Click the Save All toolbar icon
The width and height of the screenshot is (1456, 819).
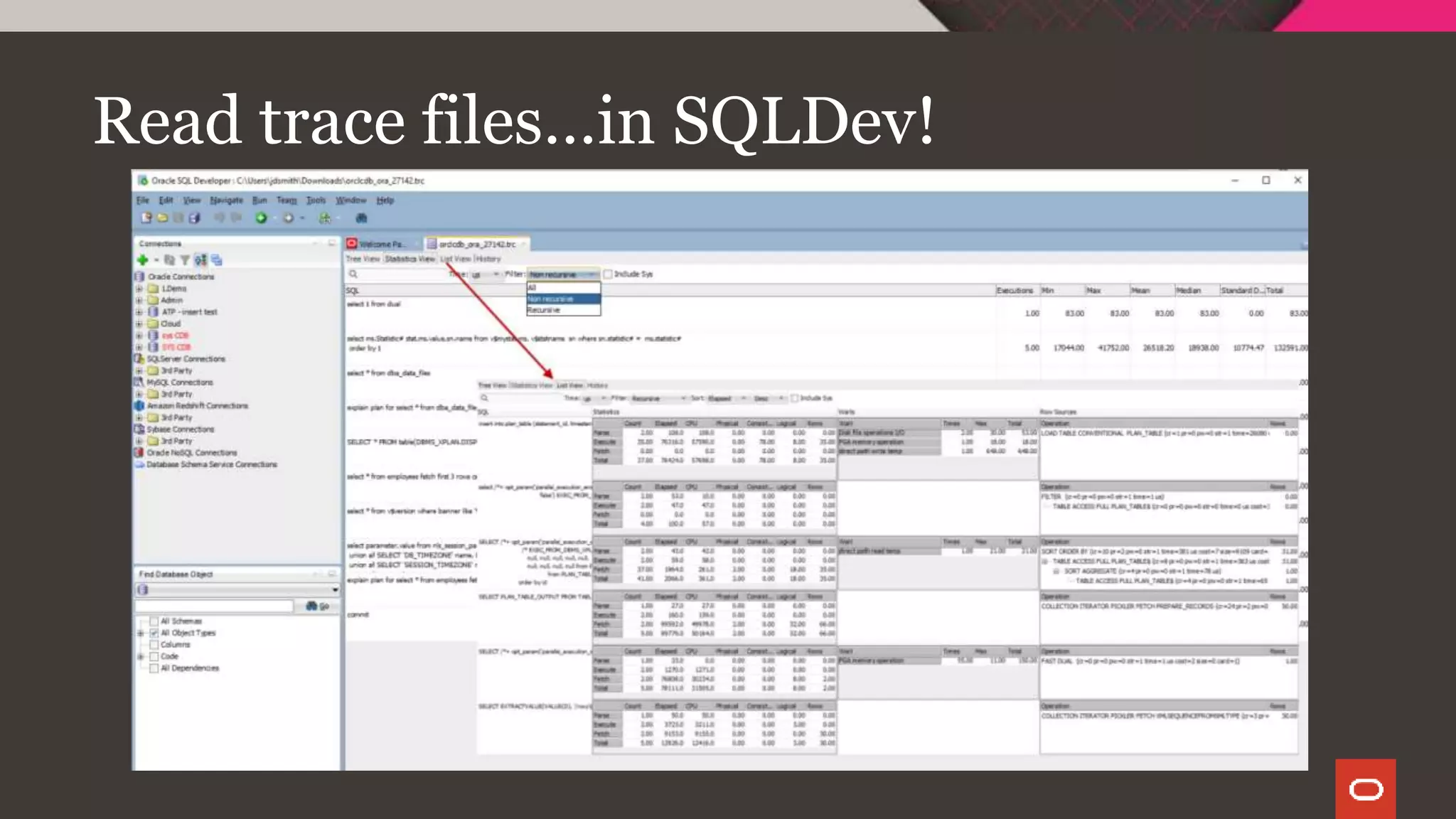(x=194, y=218)
